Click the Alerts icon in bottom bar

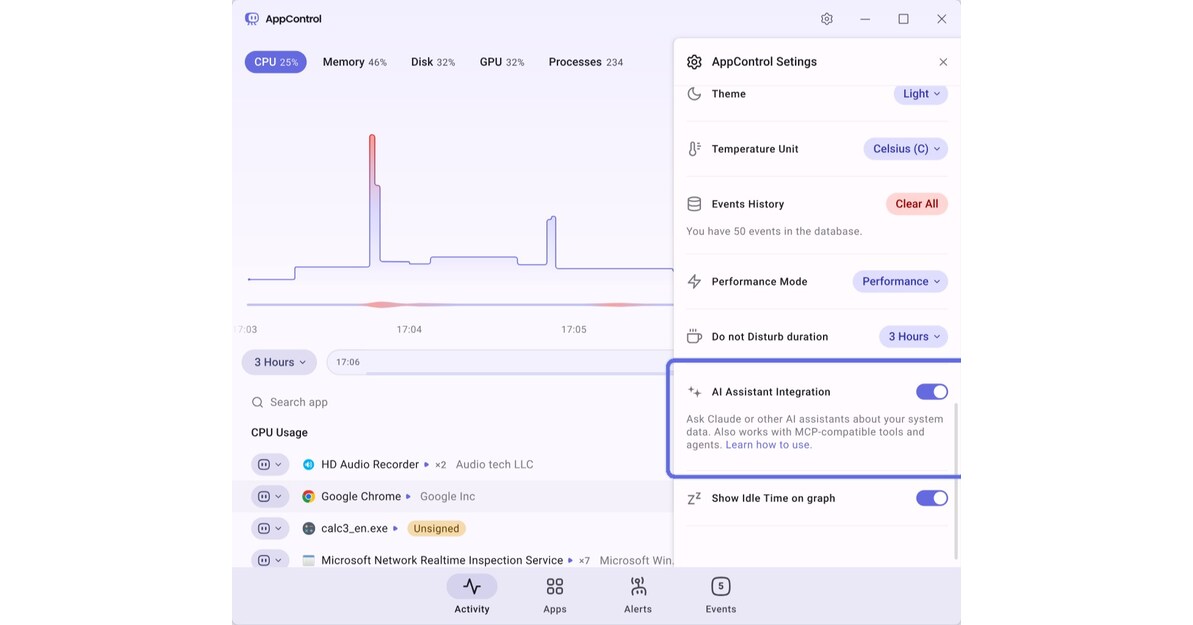[x=637, y=587]
